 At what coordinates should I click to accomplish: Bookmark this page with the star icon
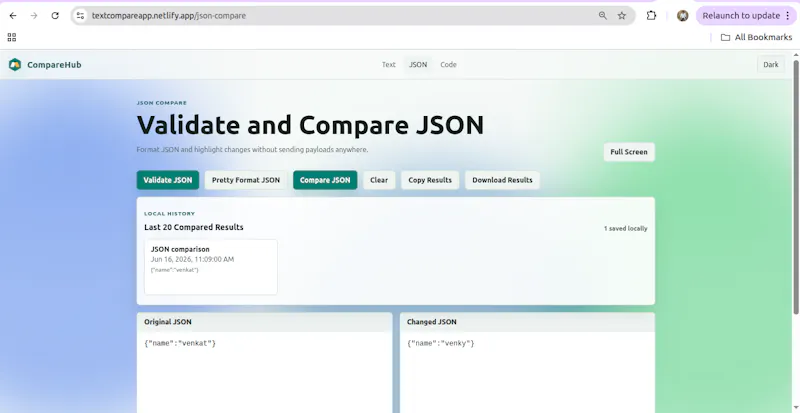click(x=621, y=15)
